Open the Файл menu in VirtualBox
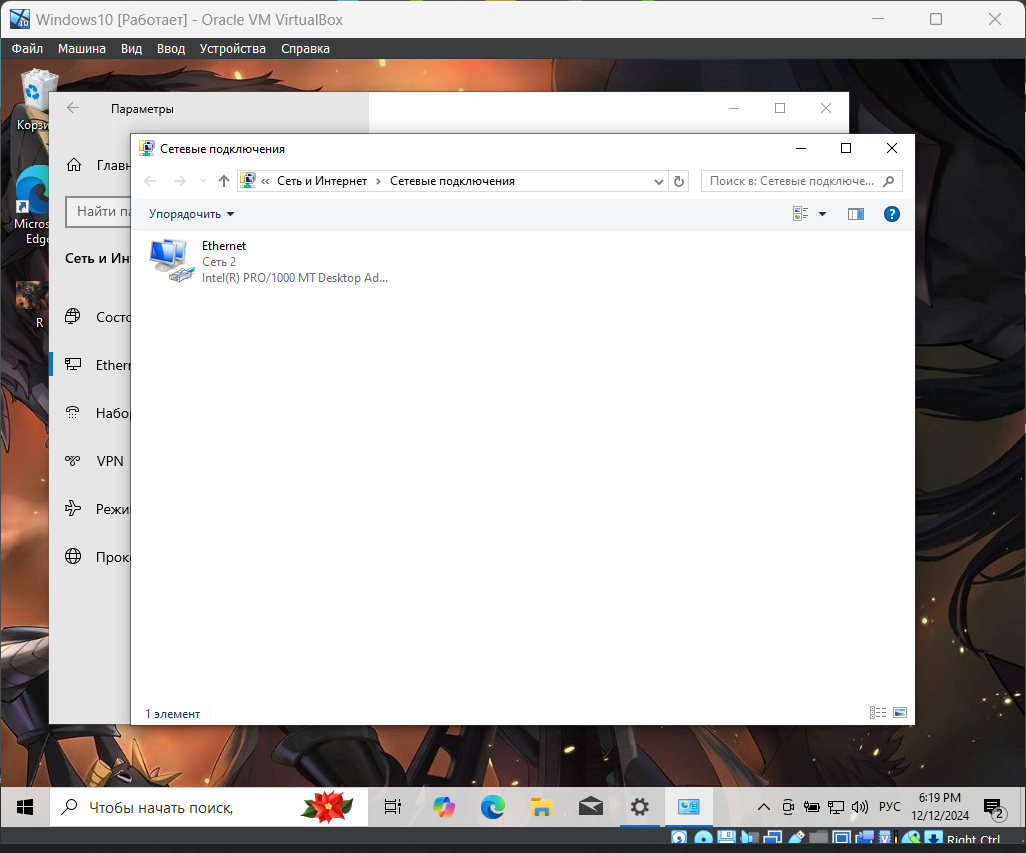This screenshot has width=1026, height=853. click(x=27, y=48)
